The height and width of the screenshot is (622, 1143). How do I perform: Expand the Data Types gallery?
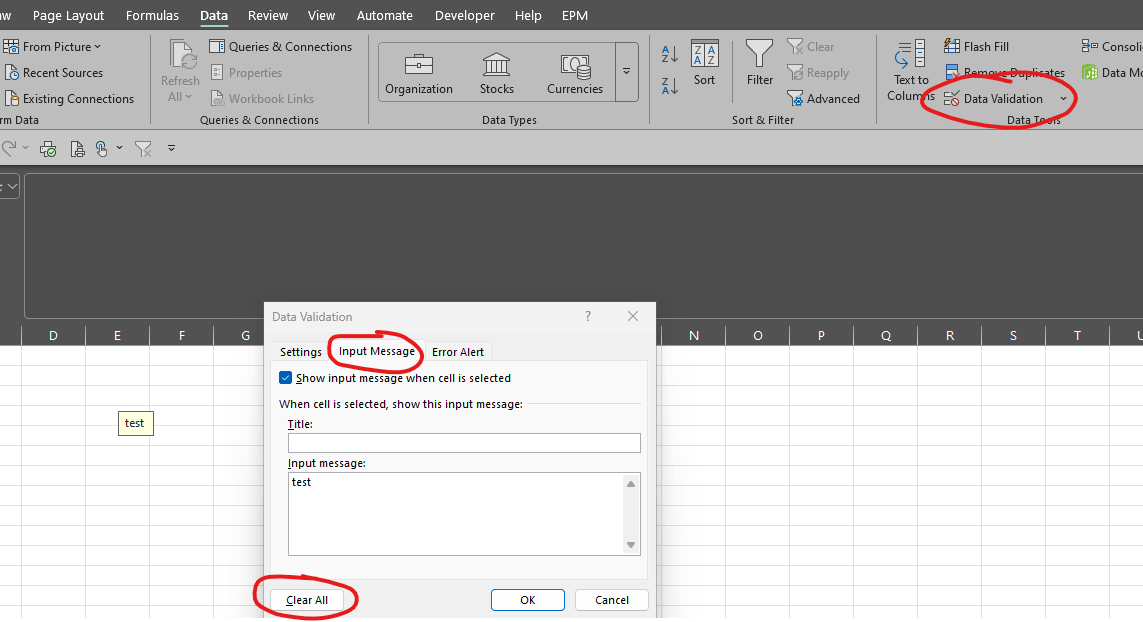coord(626,71)
